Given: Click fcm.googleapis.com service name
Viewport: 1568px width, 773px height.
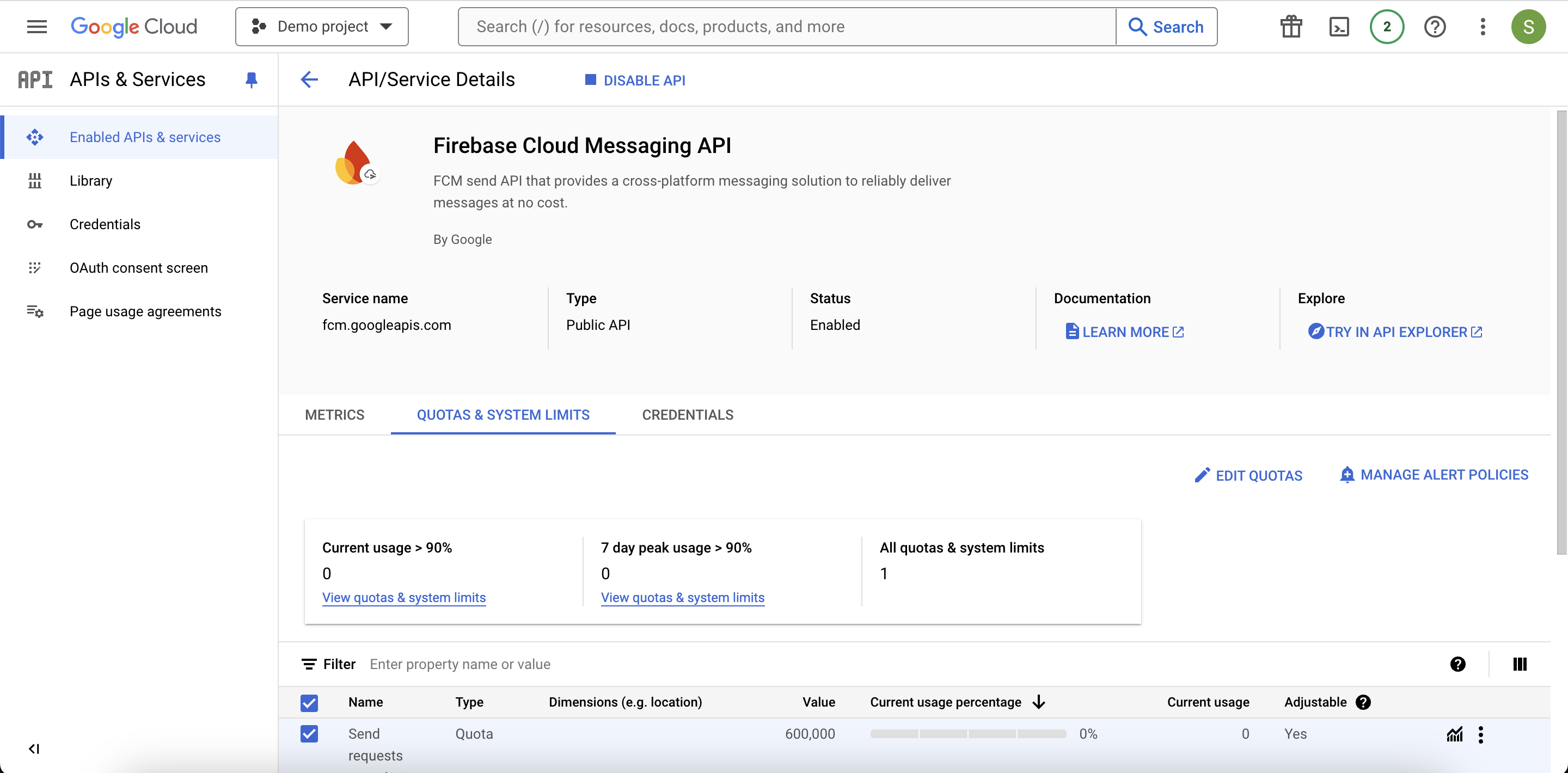Looking at the screenshot, I should click(x=387, y=325).
